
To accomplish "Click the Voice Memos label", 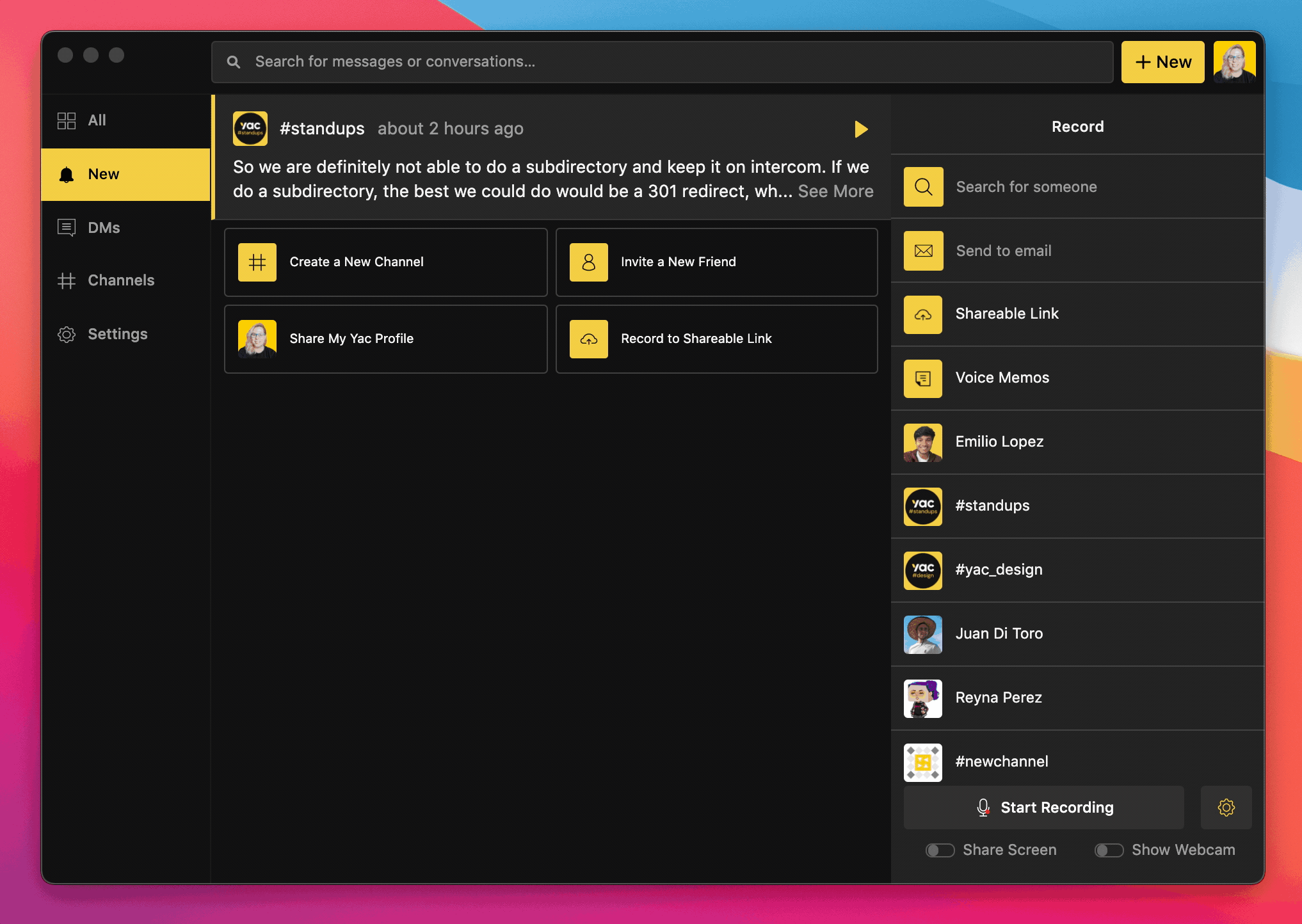I will click(x=1002, y=378).
